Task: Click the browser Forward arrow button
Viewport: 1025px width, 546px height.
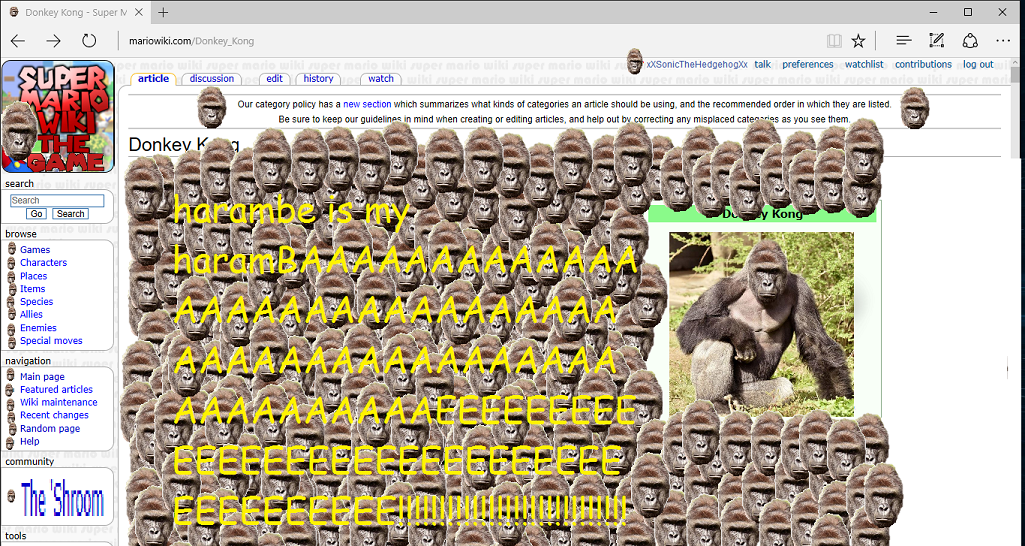Action: pyautogui.click(x=54, y=41)
